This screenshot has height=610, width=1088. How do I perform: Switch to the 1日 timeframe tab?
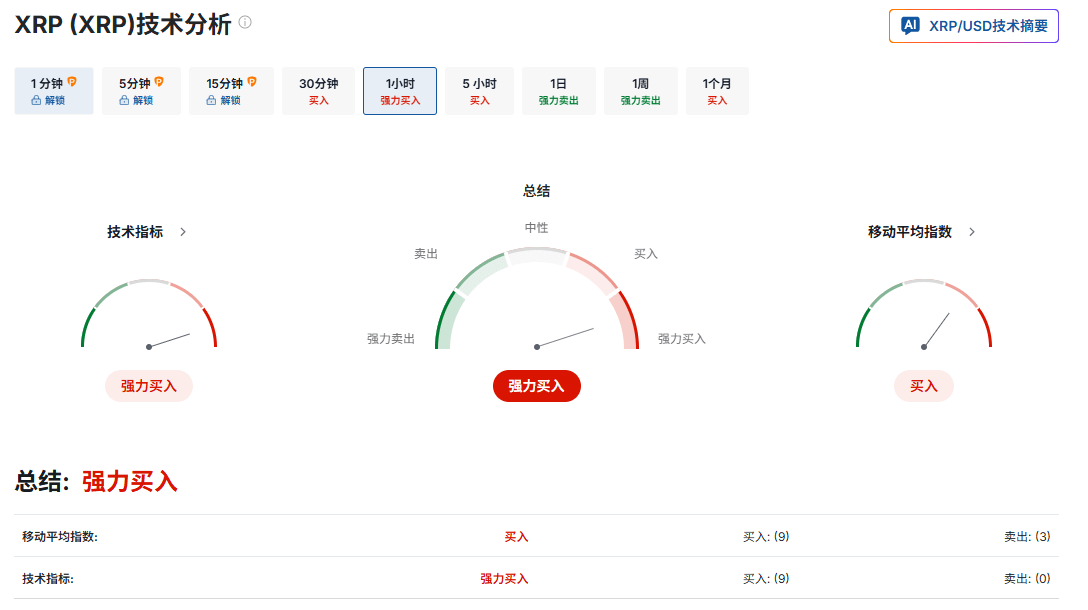(x=559, y=91)
